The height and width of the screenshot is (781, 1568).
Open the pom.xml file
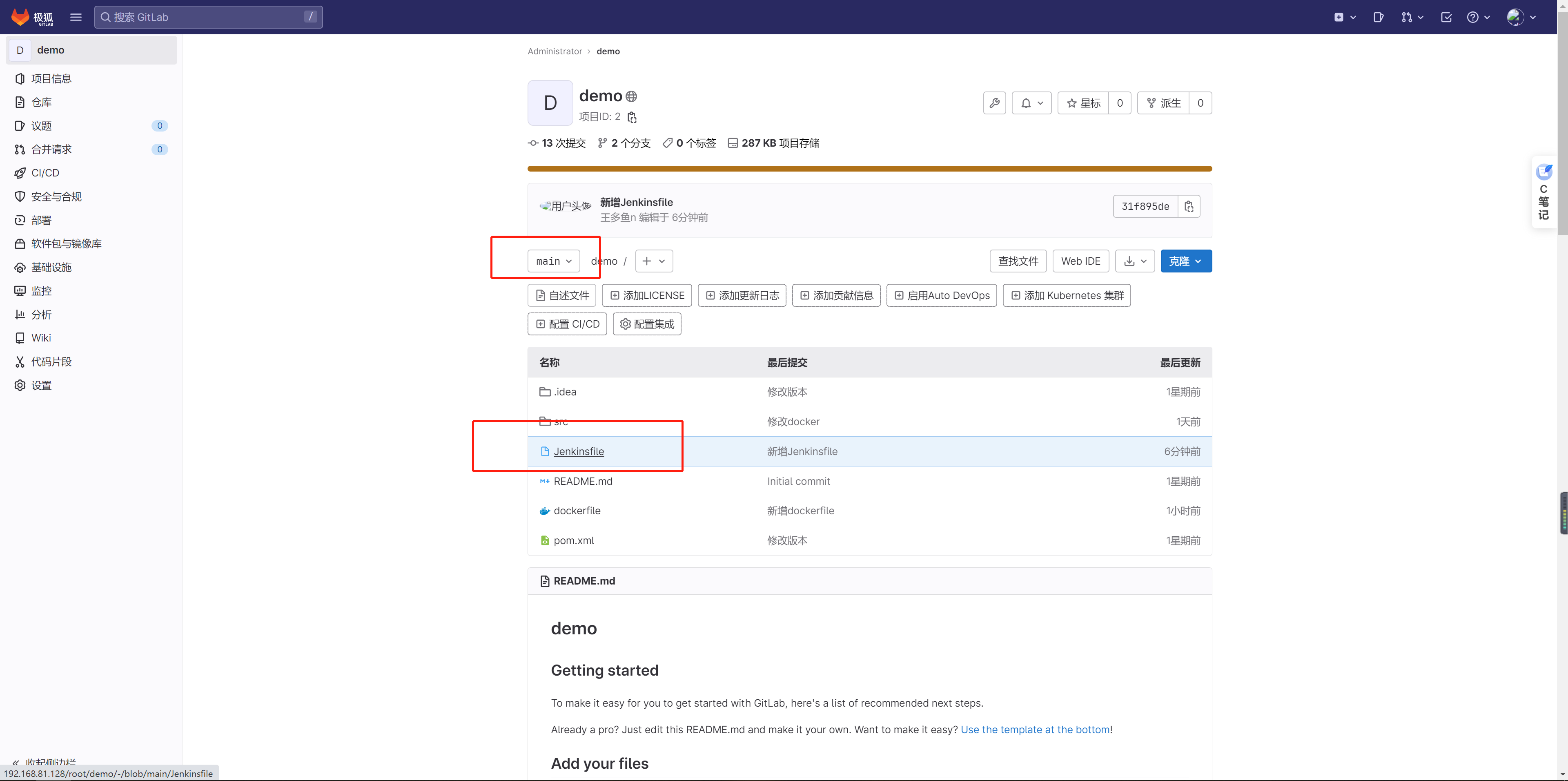click(x=573, y=540)
